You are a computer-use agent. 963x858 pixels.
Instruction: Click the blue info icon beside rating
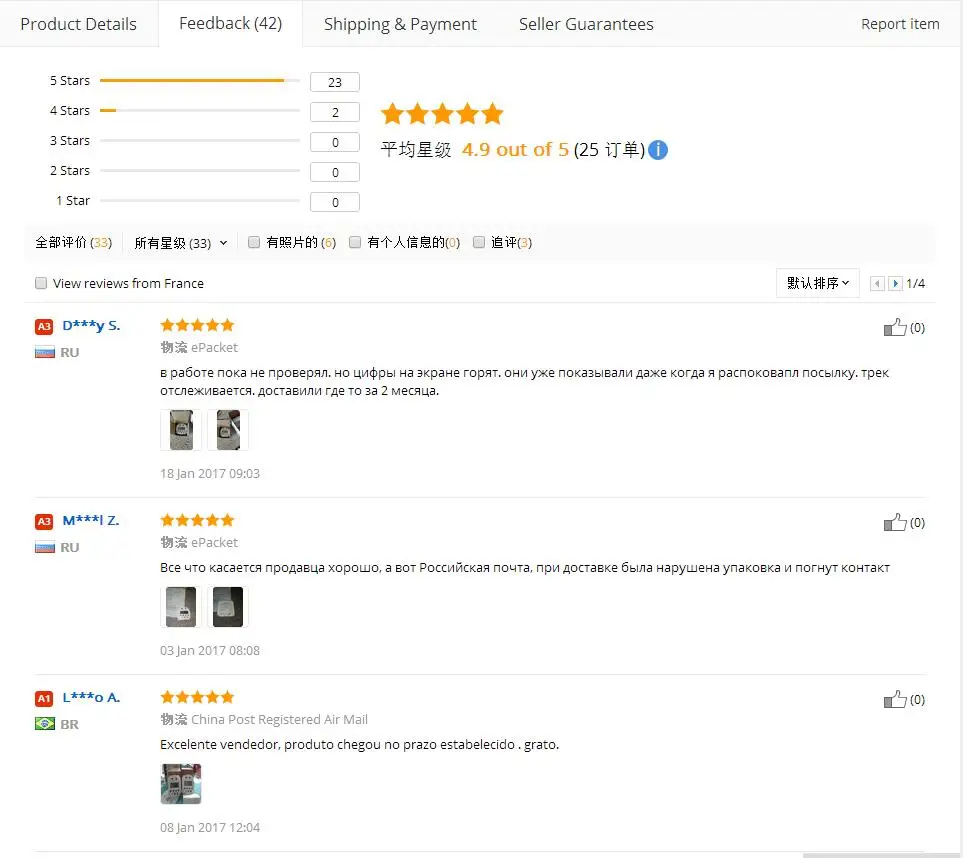658,150
